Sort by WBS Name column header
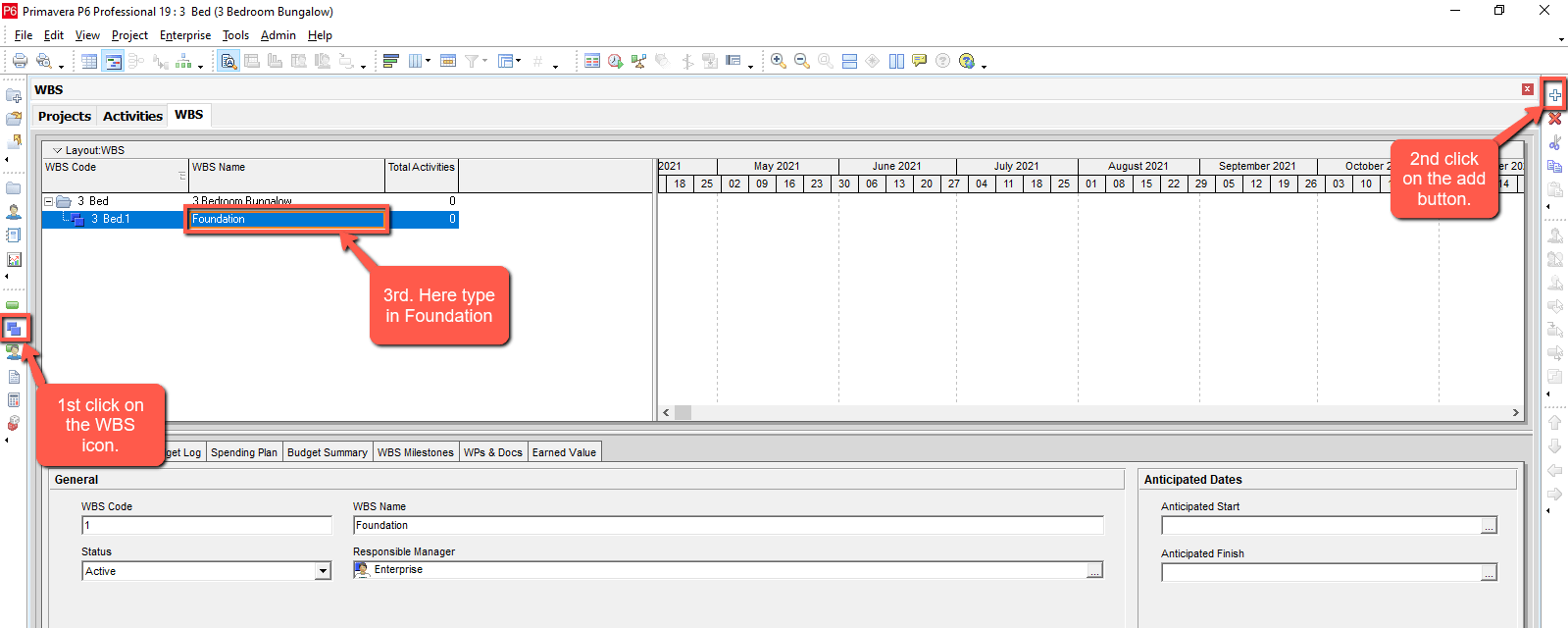Image resolution: width=1568 pixels, height=628 pixels. [x=287, y=175]
